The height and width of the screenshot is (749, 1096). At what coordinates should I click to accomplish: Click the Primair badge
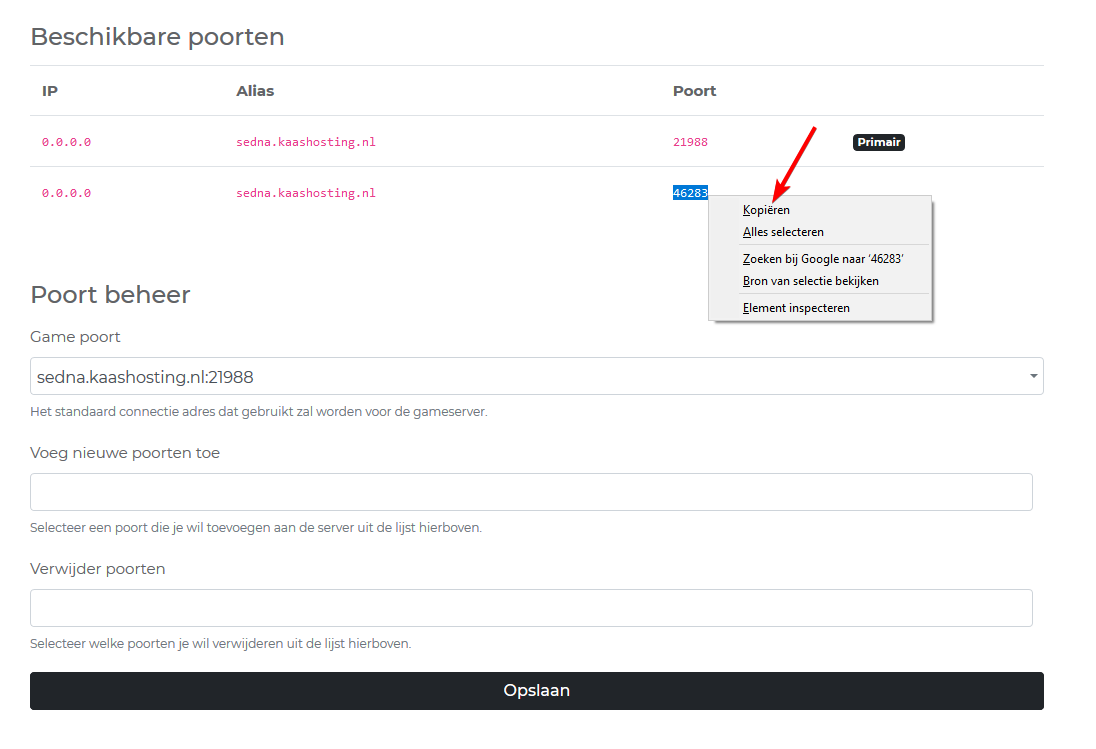coord(878,142)
